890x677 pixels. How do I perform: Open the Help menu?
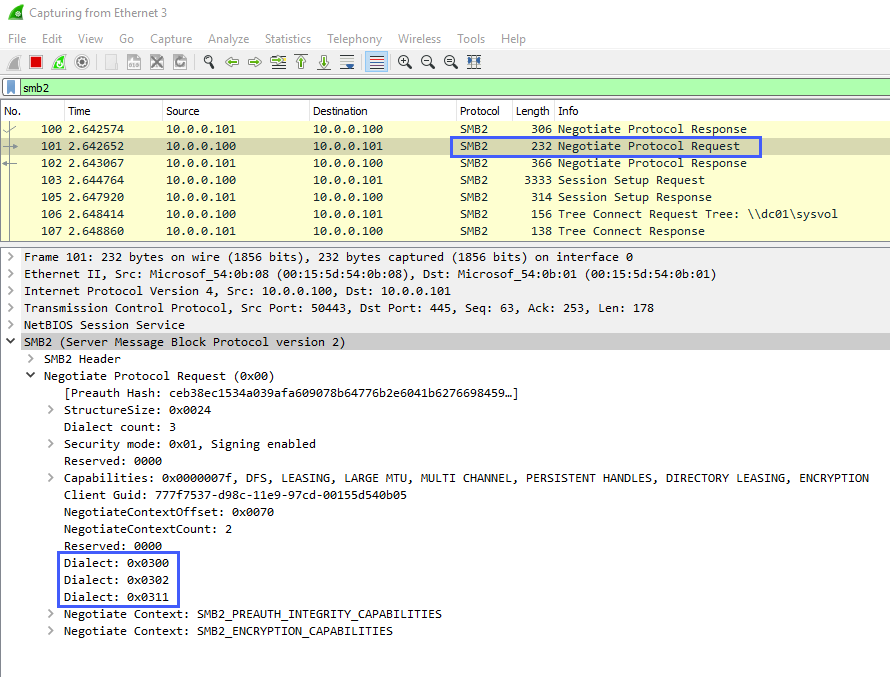pyautogui.click(x=513, y=39)
